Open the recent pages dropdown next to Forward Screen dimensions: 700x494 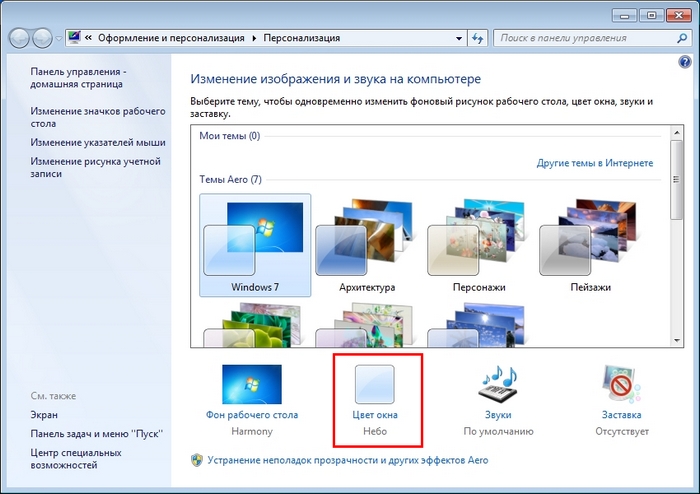pos(61,39)
